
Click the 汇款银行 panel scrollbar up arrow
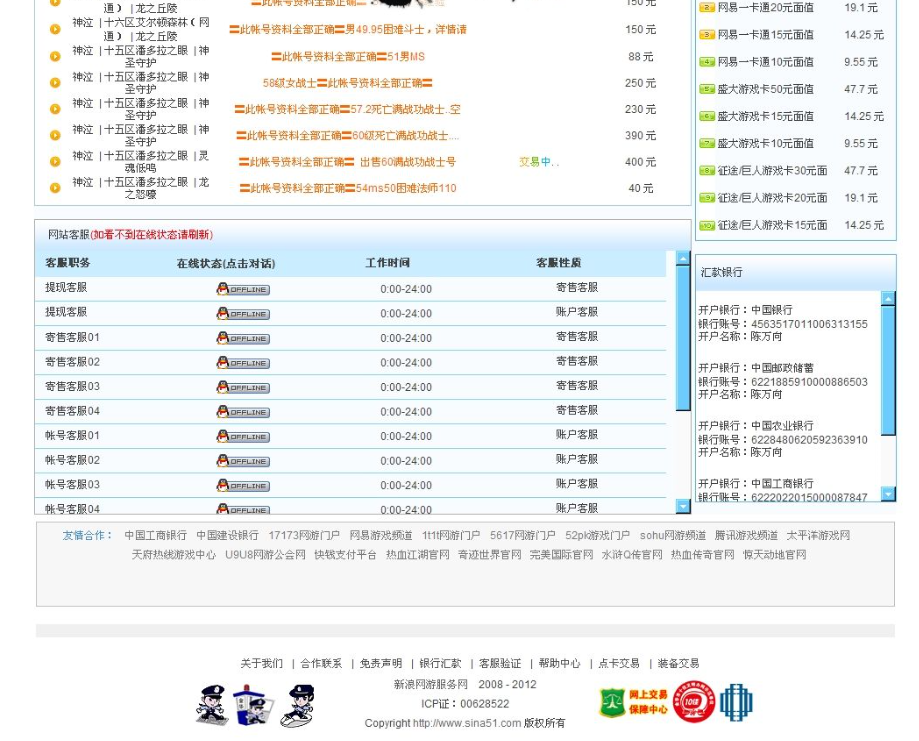tap(889, 298)
